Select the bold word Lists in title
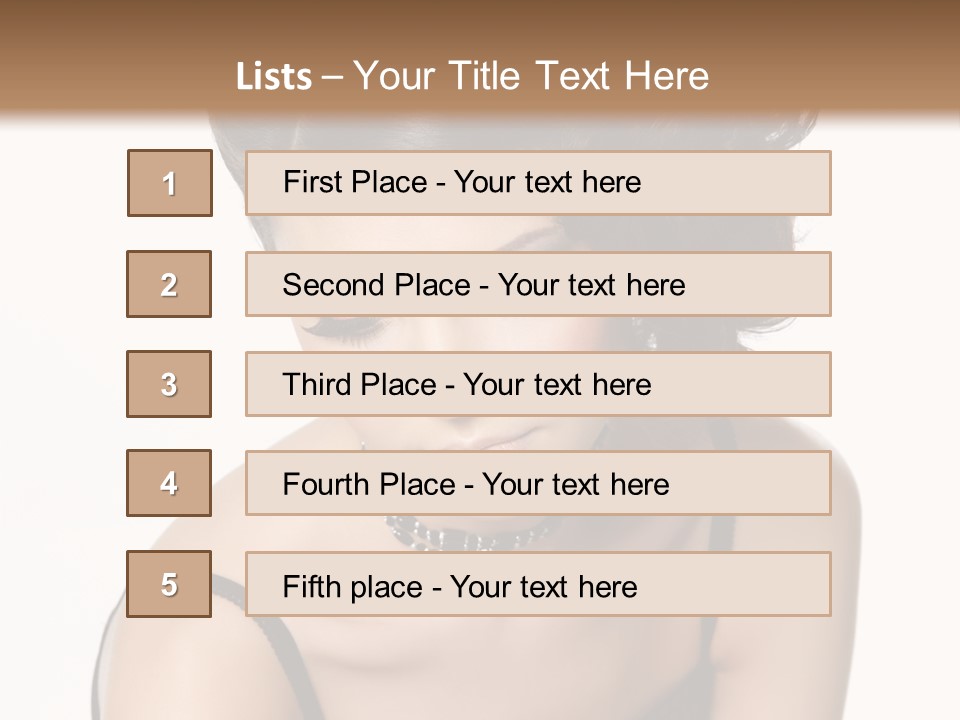960x720 pixels. pos(274,76)
